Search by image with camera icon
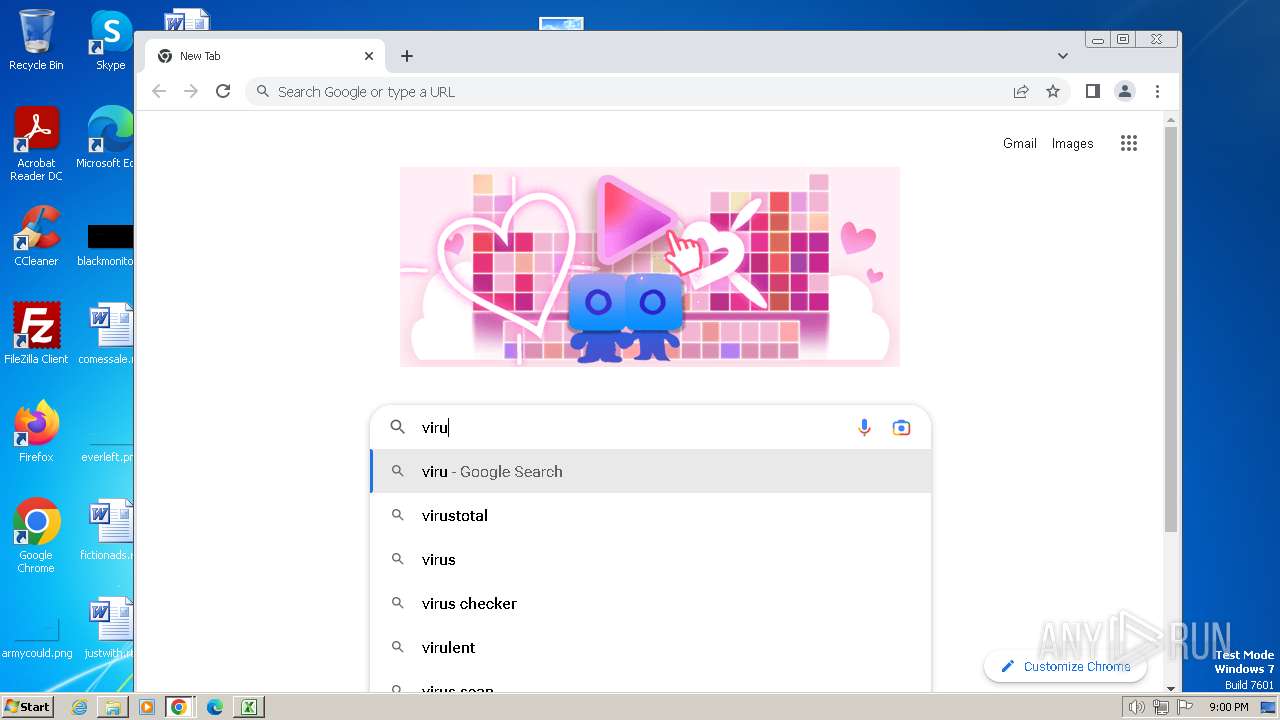This screenshot has width=1280, height=720. [901, 427]
